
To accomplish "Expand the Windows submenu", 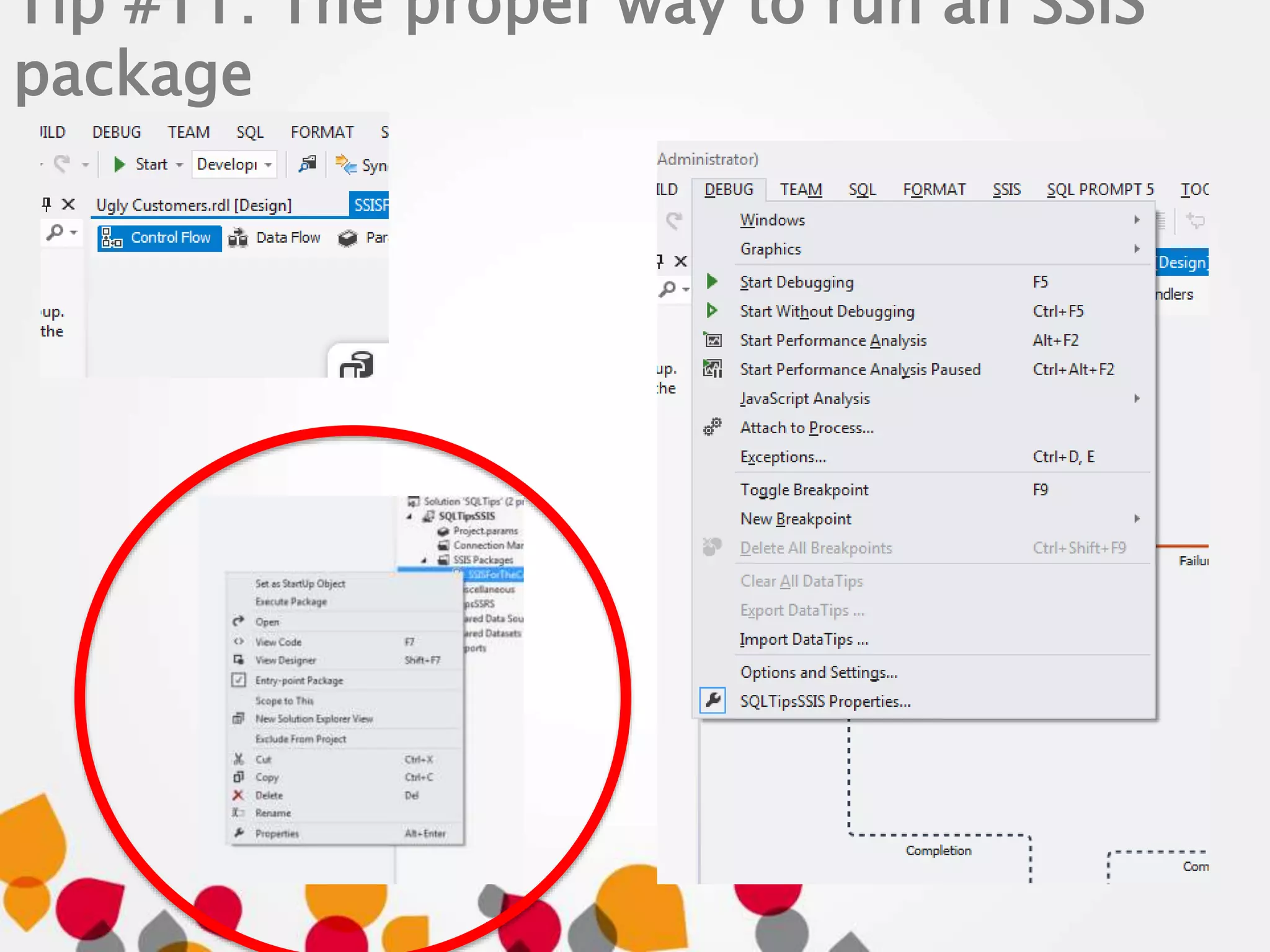I will [x=924, y=220].
